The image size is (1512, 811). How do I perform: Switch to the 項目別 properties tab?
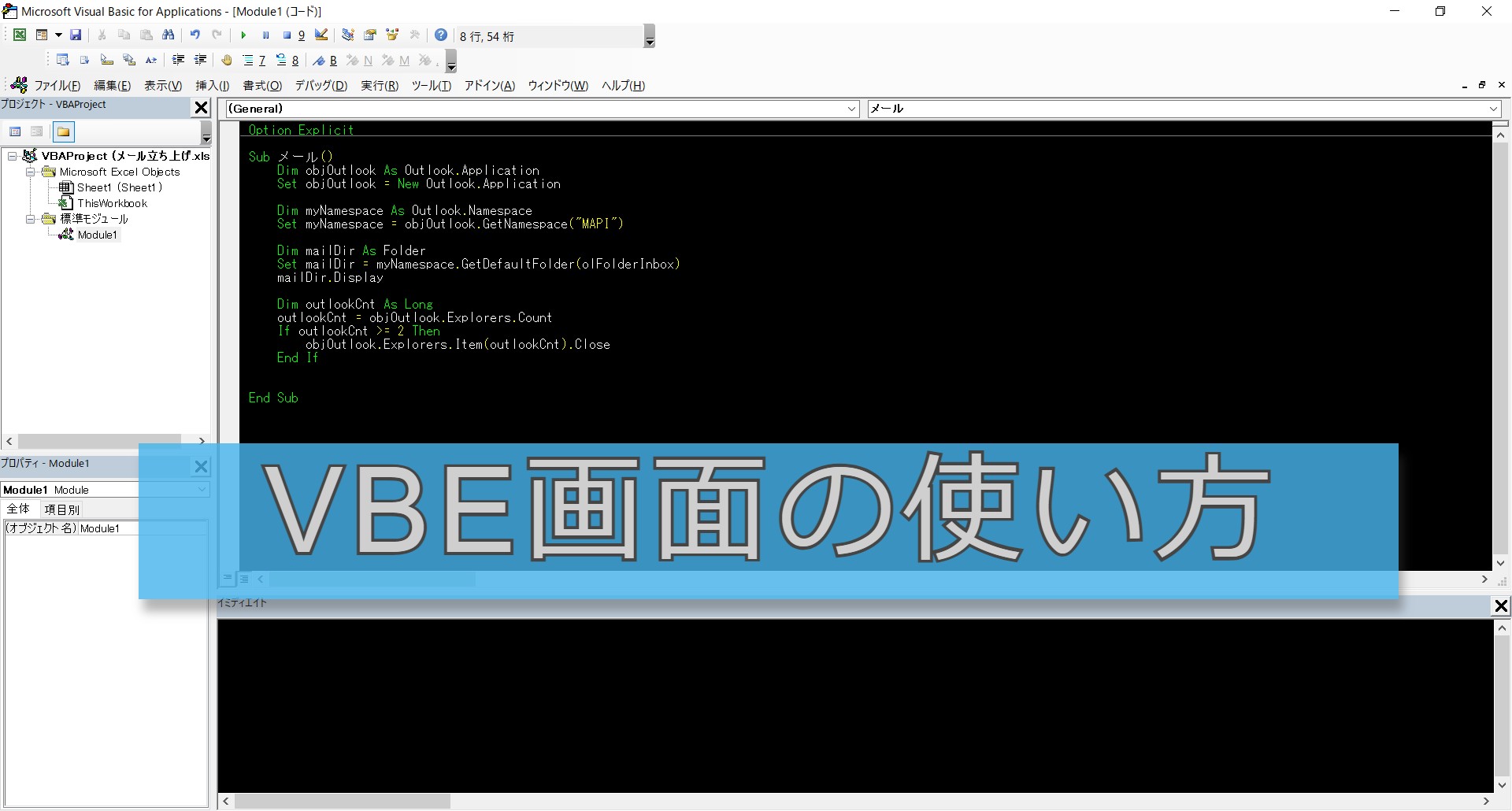tap(62, 509)
